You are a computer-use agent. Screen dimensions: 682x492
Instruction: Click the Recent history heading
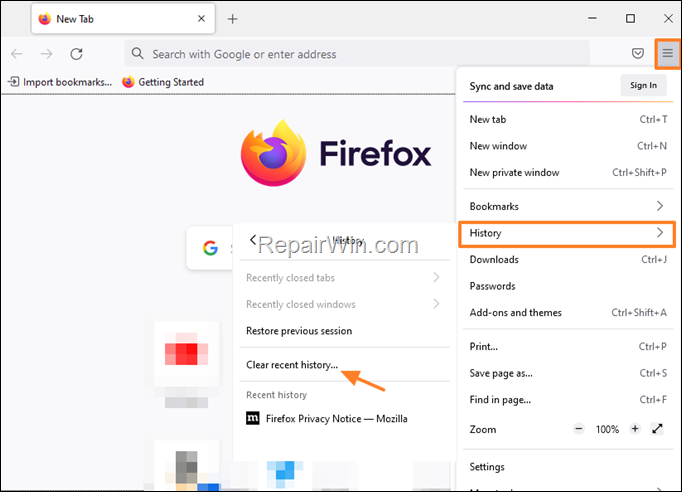[x=277, y=395]
